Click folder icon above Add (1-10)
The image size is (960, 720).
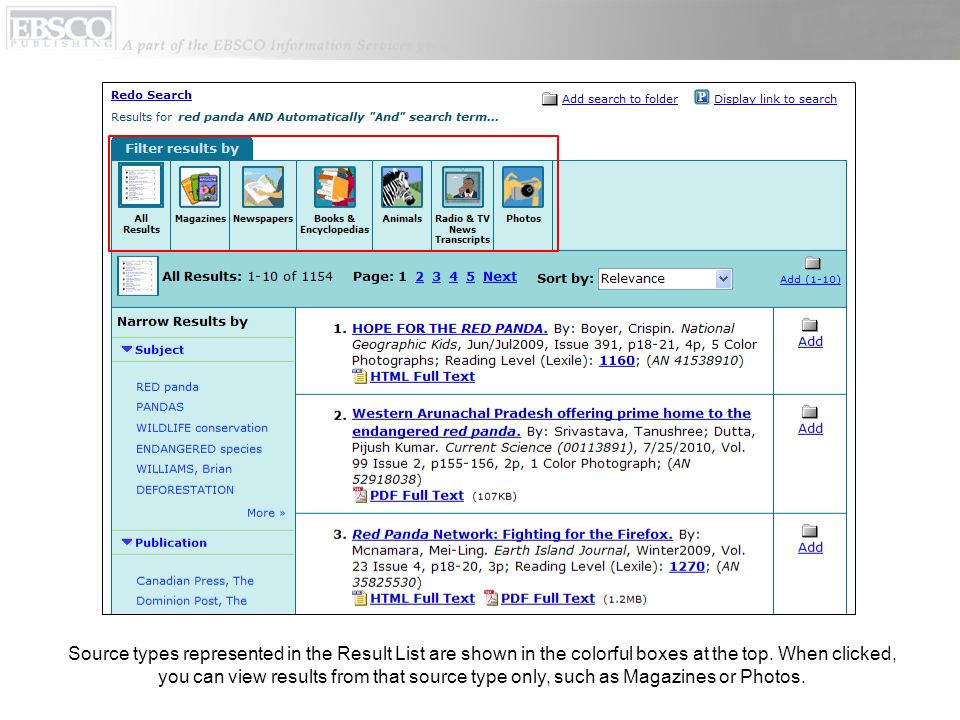point(812,263)
